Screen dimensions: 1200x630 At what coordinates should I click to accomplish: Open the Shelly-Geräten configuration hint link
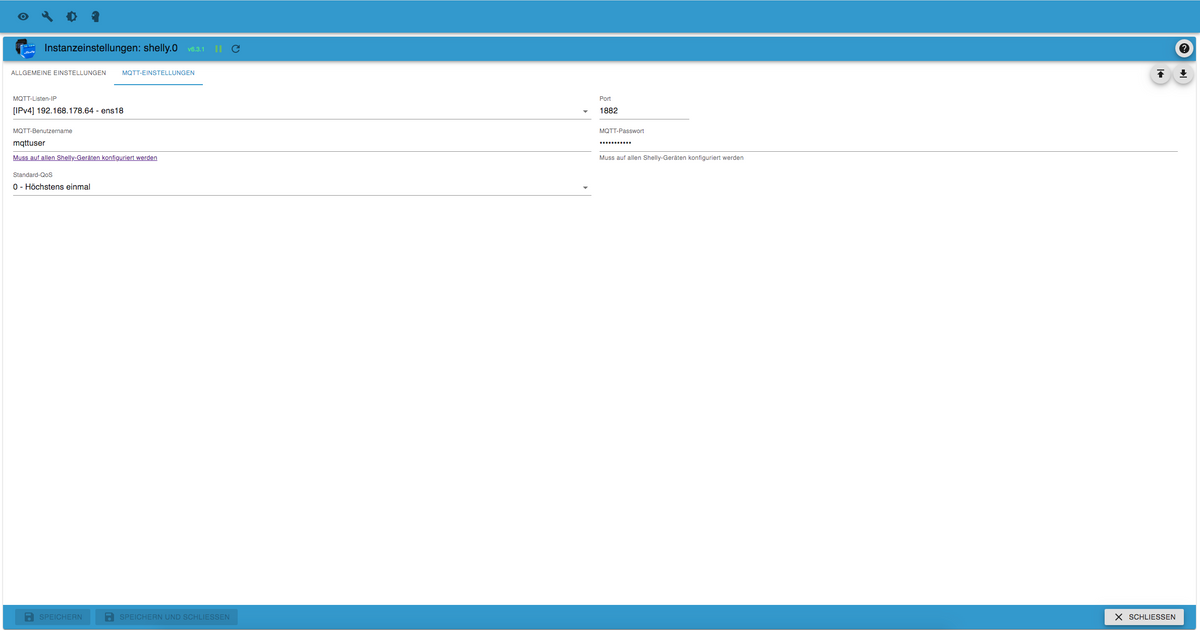click(x=85, y=158)
